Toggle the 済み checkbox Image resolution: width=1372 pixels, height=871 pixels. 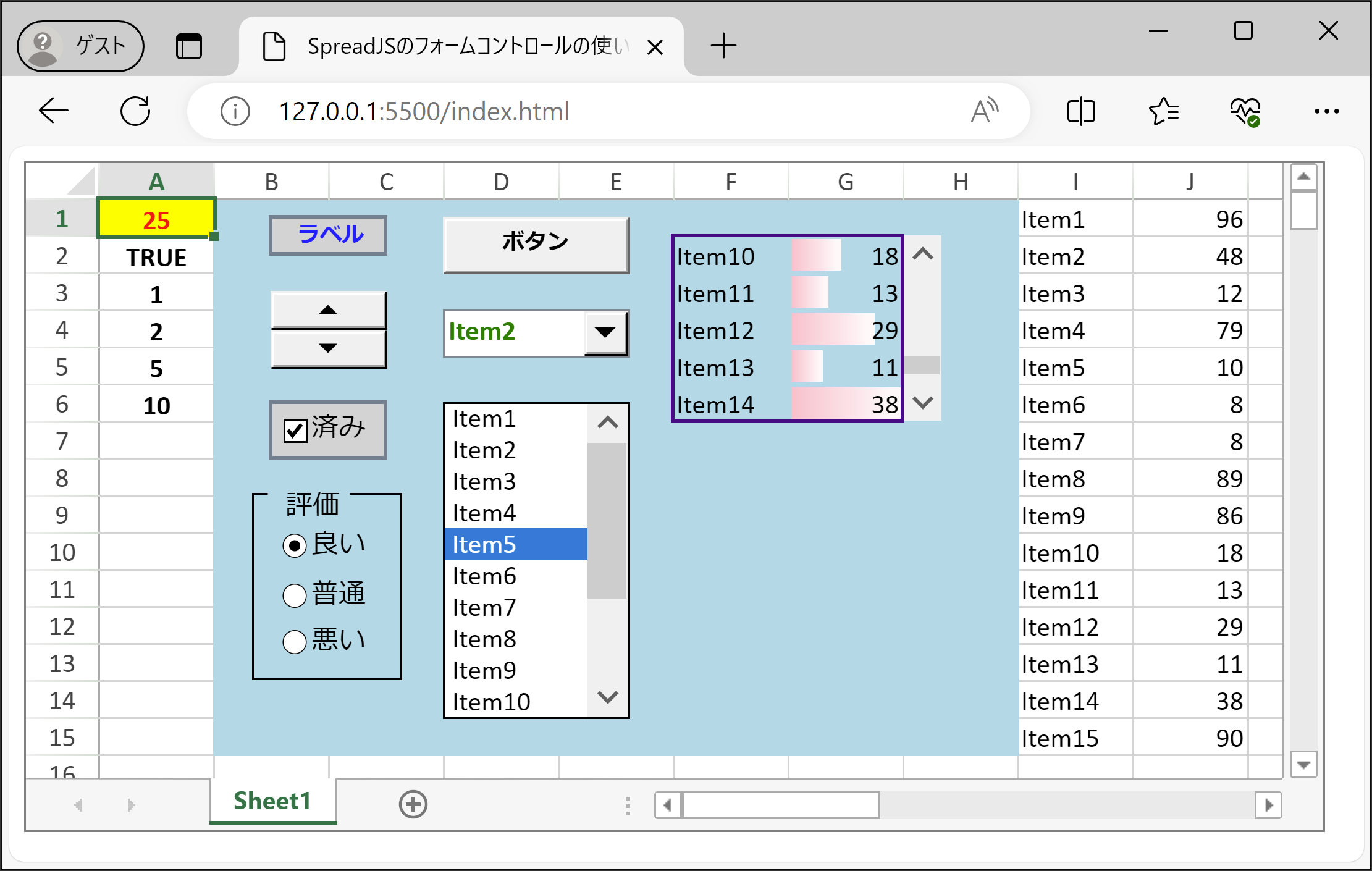click(x=295, y=431)
